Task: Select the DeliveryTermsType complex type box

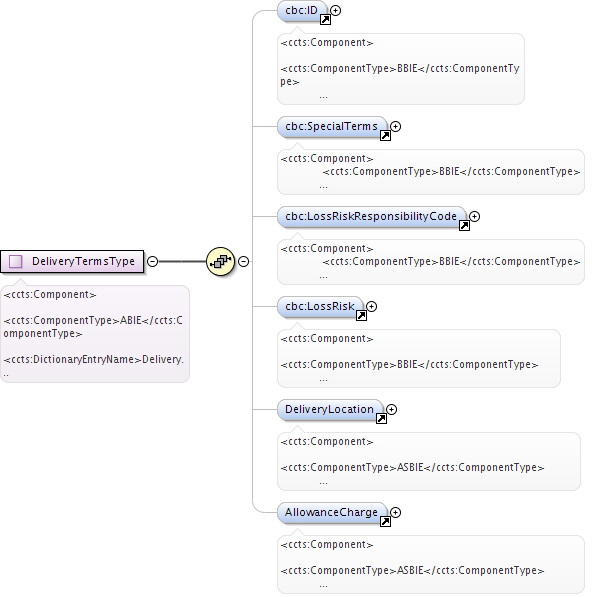Action: (x=72, y=262)
